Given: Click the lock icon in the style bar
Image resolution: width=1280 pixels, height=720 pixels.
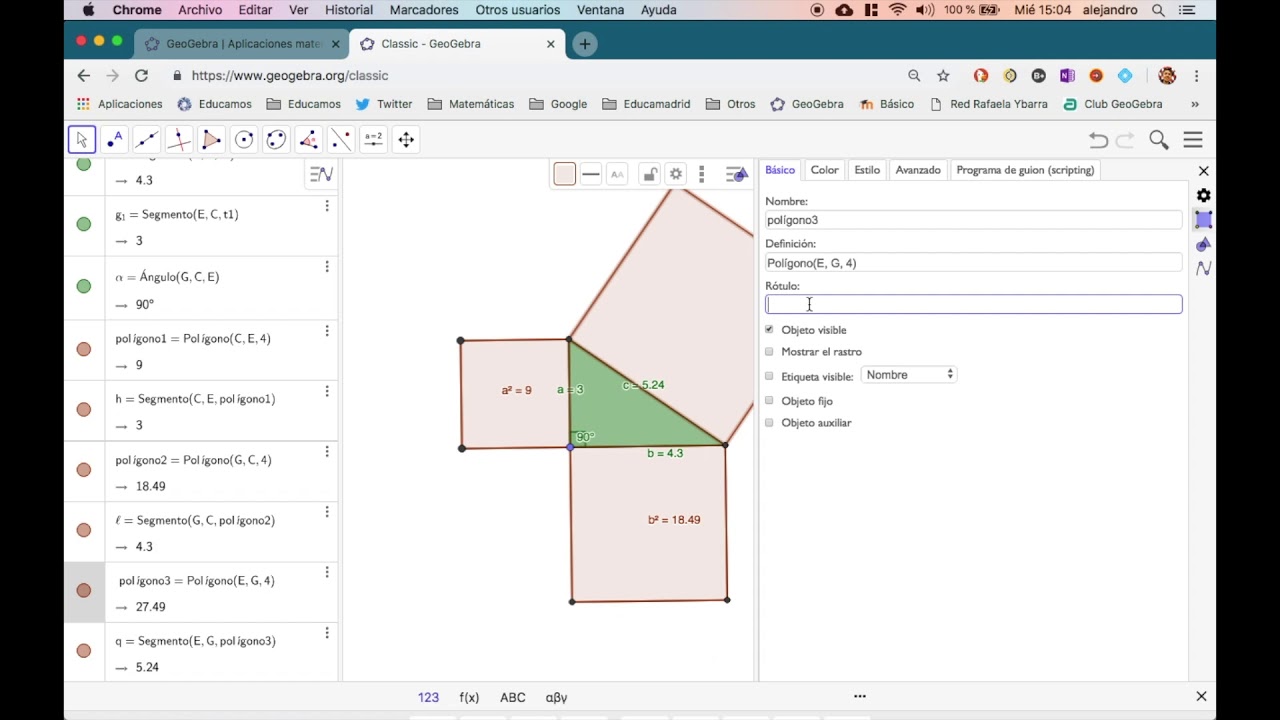Looking at the screenshot, I should pos(649,175).
